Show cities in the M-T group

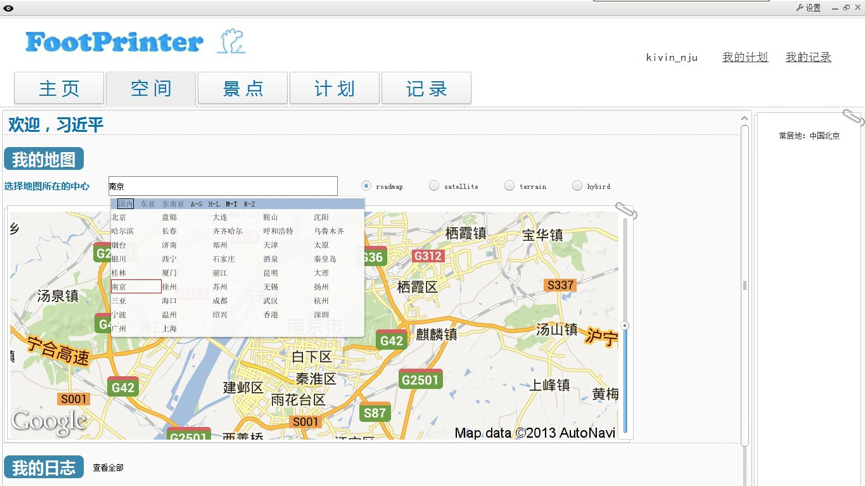[x=232, y=204]
